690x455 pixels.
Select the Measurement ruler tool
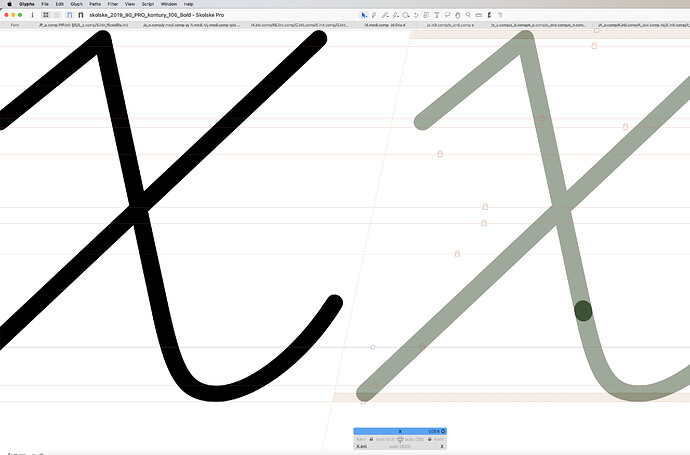click(479, 15)
